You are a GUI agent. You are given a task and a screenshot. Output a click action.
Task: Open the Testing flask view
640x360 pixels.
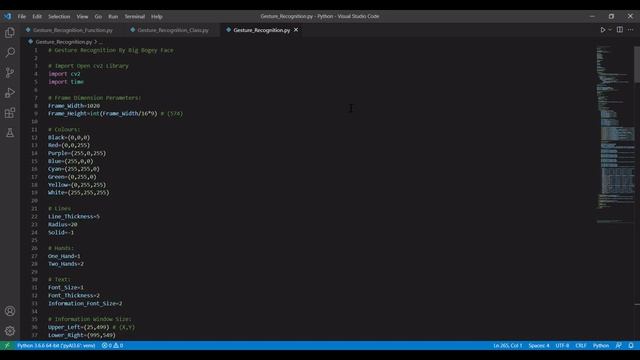10,133
